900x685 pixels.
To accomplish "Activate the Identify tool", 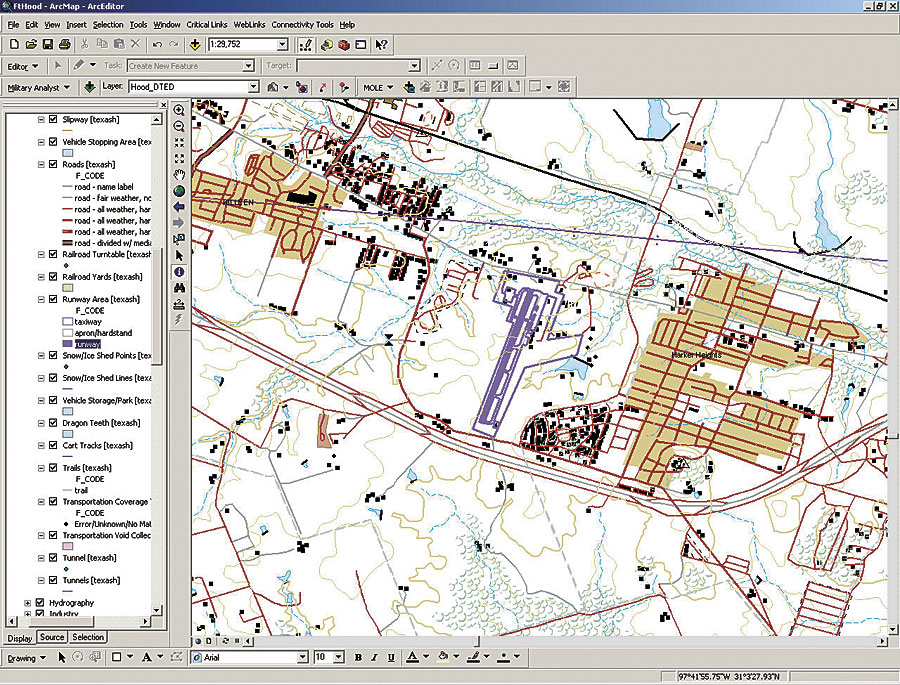I will pyautogui.click(x=179, y=271).
